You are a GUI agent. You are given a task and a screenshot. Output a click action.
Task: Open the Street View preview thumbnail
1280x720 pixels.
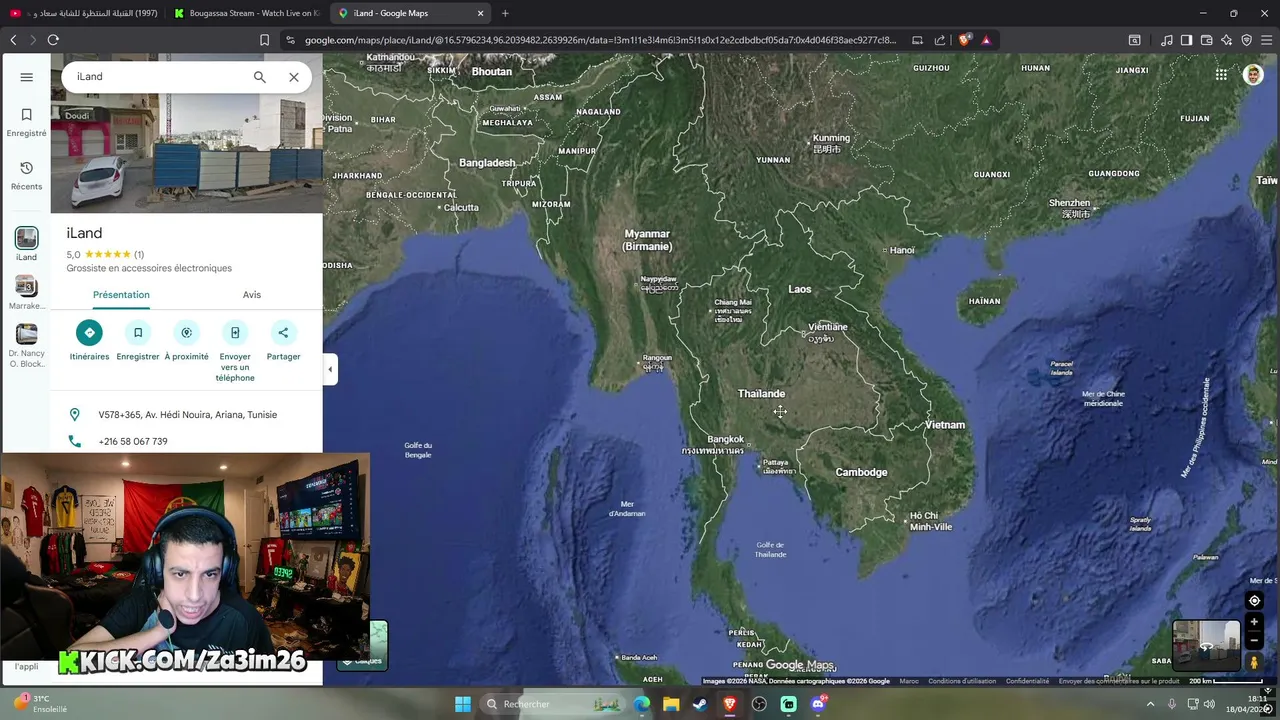point(1206,645)
